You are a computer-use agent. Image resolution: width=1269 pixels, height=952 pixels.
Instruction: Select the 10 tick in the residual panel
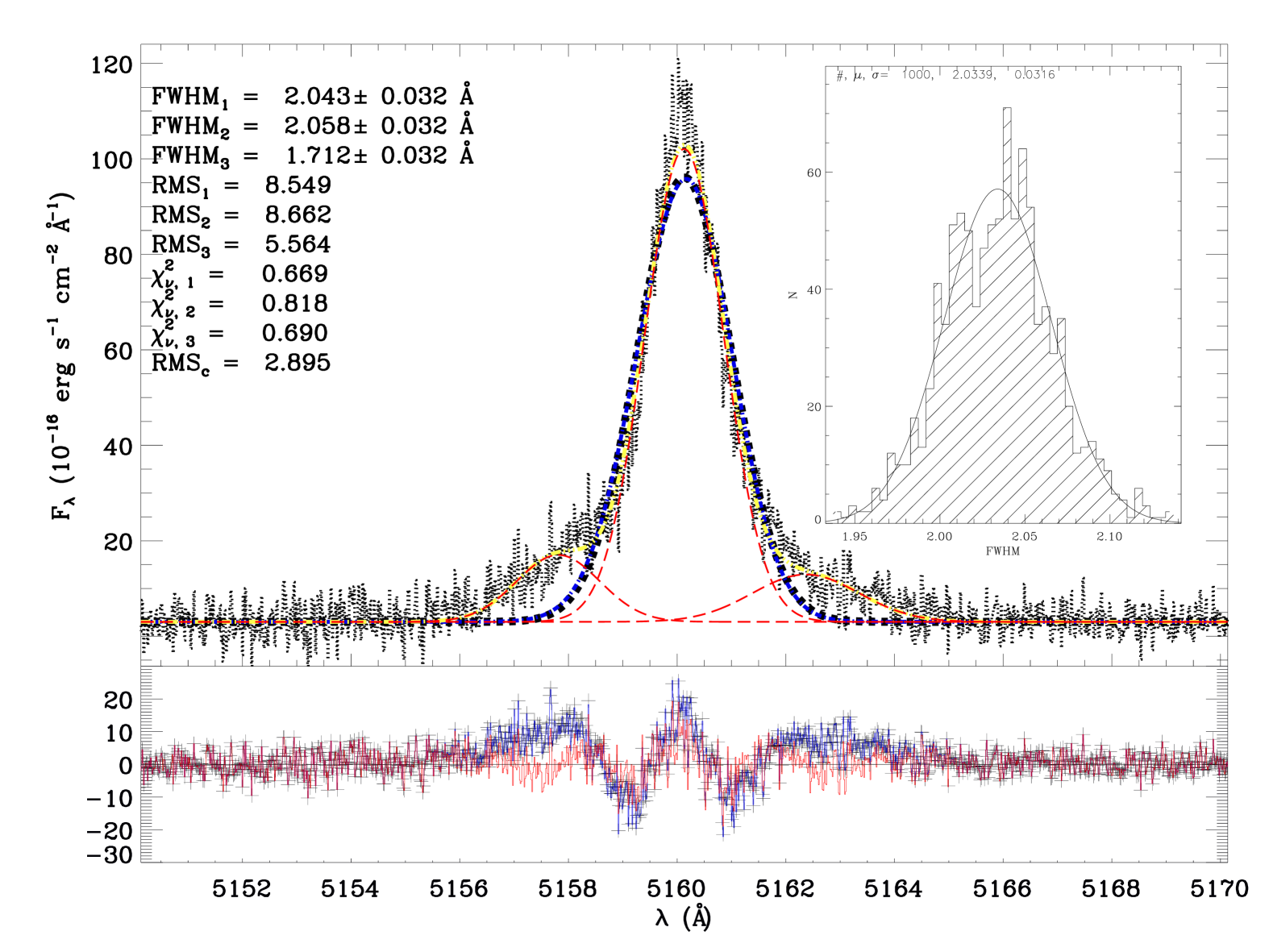118,733
